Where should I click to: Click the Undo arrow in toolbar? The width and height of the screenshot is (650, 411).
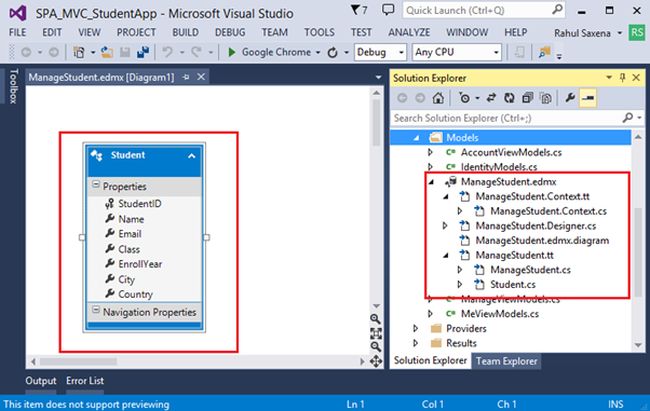(x=167, y=52)
